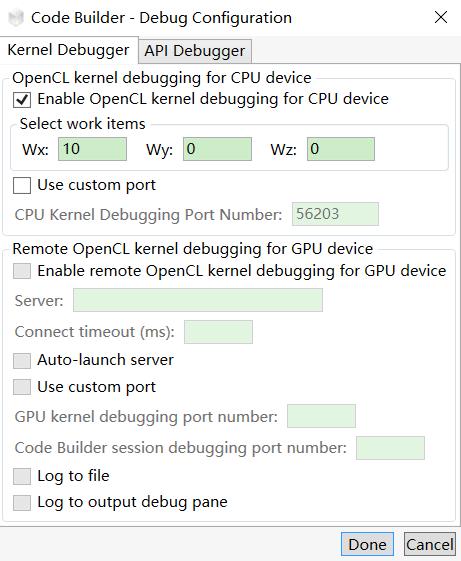Click the CPU Kernel Debugging Port Number field
This screenshot has height=561, width=461.
[x=335, y=214]
